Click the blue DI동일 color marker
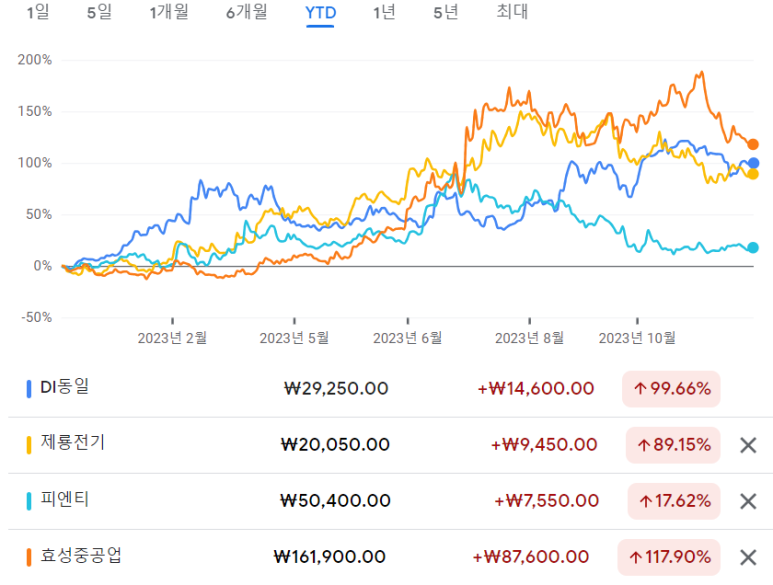773x585 pixels. tap(29, 389)
